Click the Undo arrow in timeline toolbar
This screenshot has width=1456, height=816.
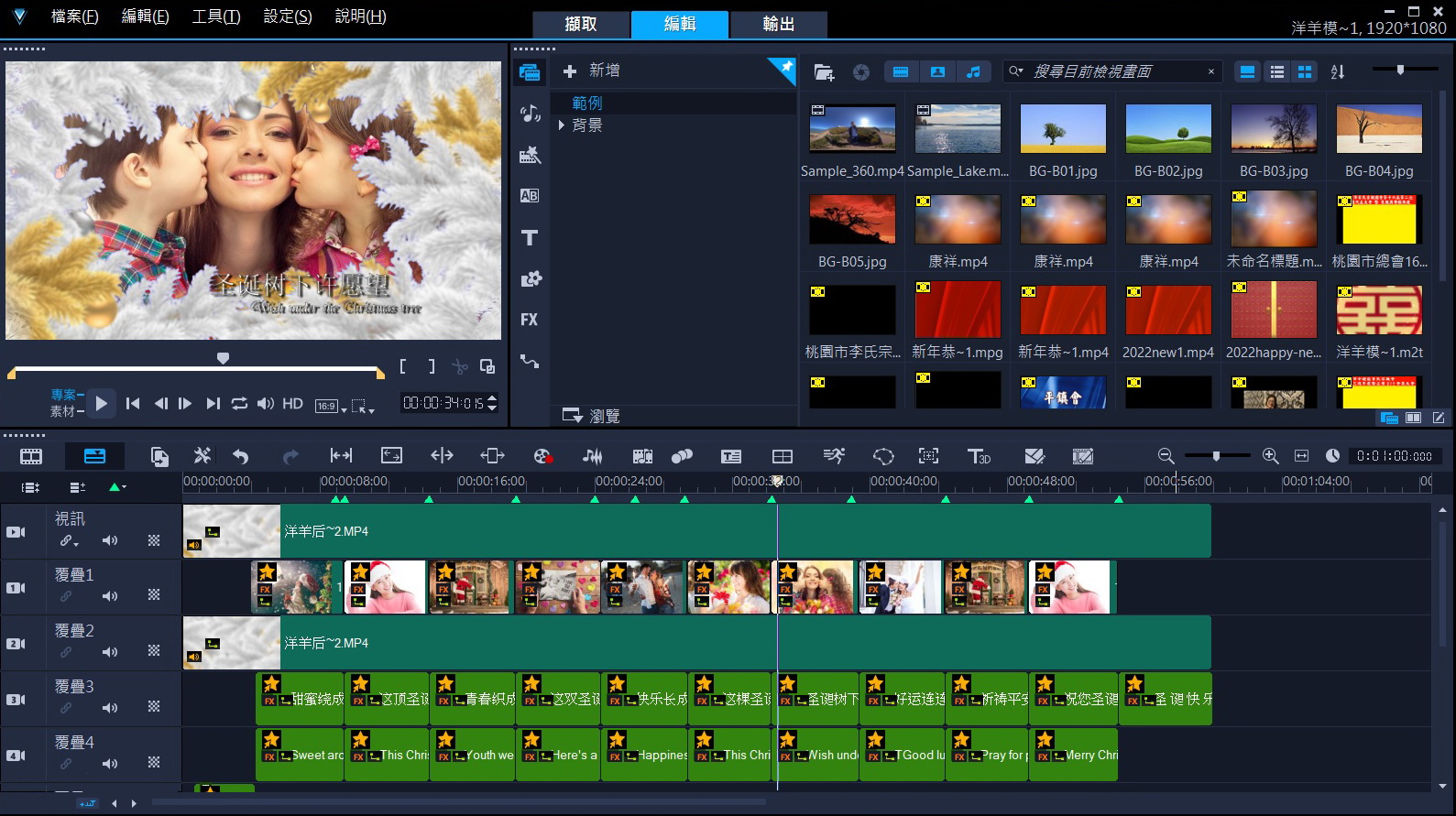point(241,456)
